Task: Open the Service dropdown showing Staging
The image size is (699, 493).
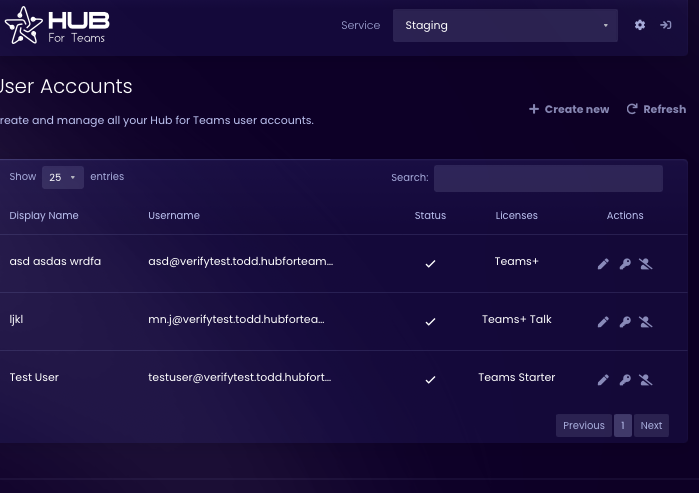Action: (505, 26)
